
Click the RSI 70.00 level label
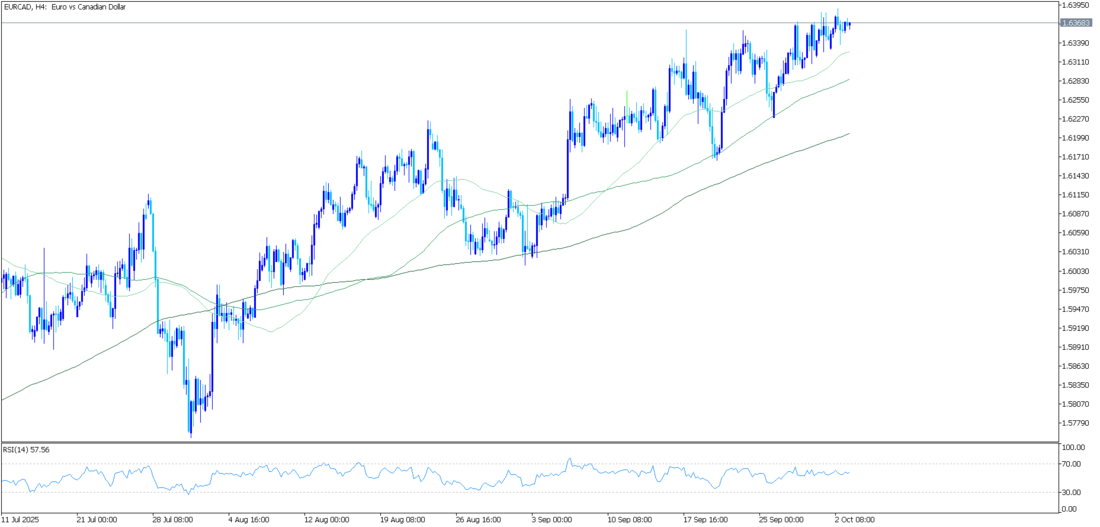(1074, 464)
